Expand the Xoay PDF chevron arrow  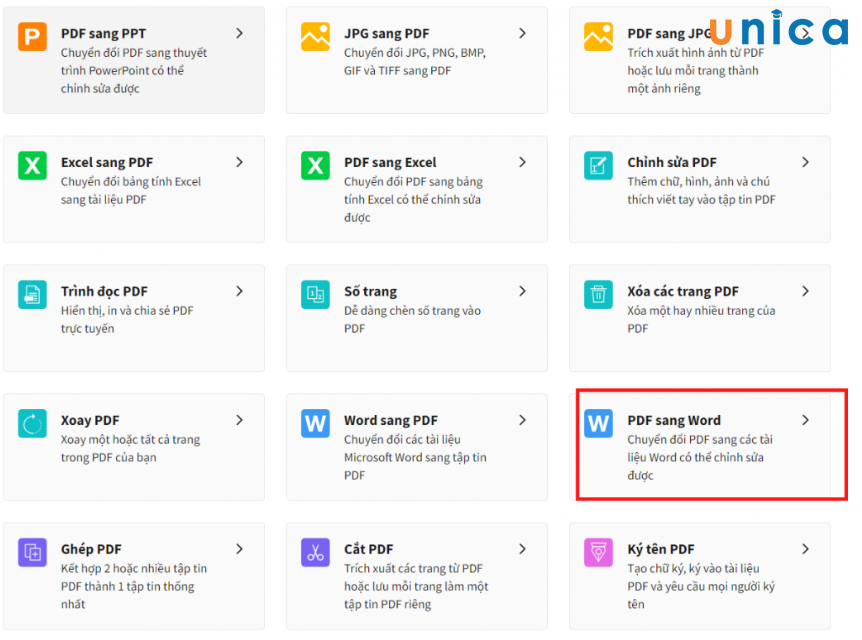239,420
